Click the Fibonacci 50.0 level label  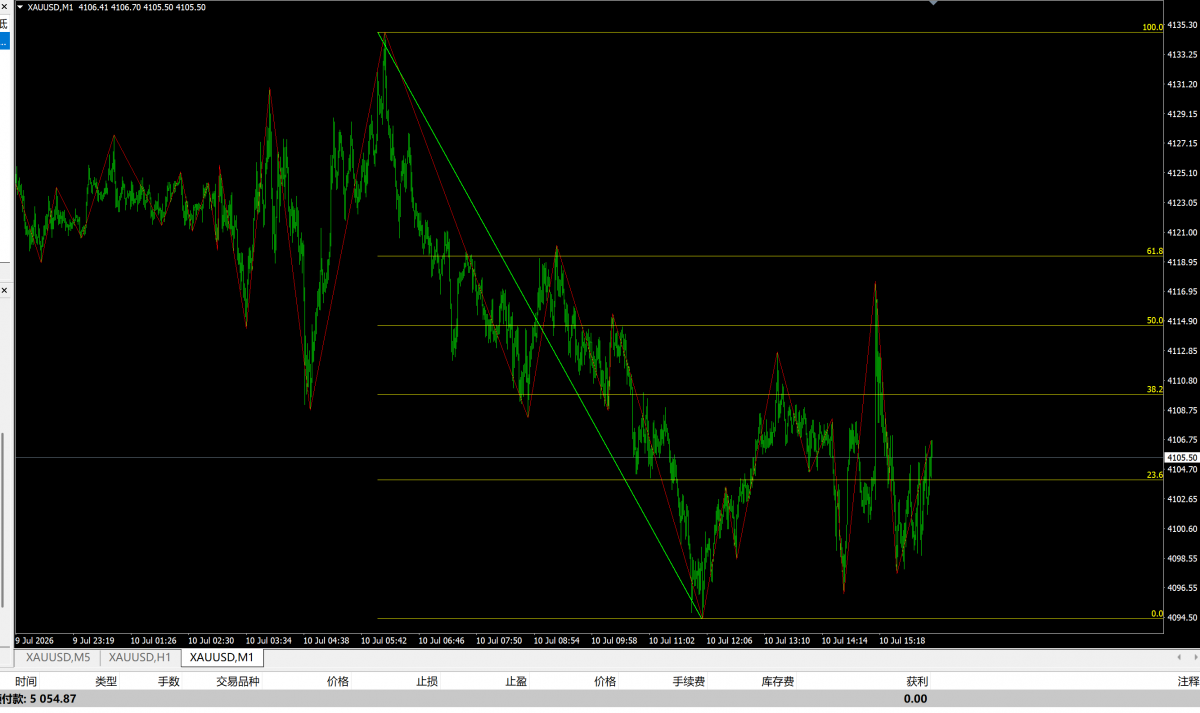point(1155,320)
